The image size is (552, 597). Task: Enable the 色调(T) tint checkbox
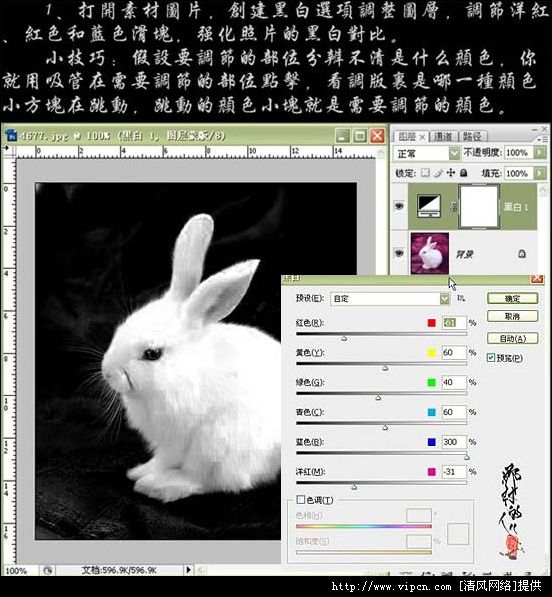[301, 499]
